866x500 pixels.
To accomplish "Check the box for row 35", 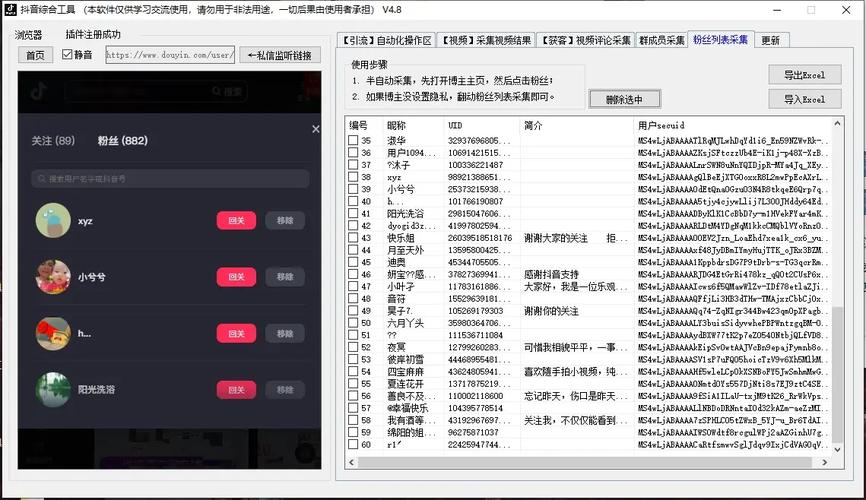I will click(353, 141).
